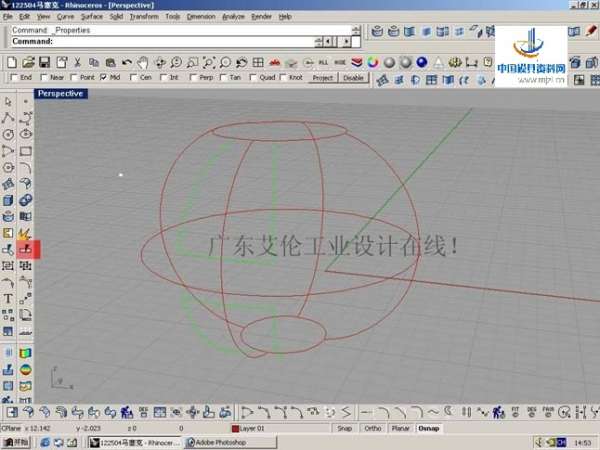Click the red car icon in the toolbar
Image resolution: width=600 pixels, height=450 pixels.
(275, 62)
